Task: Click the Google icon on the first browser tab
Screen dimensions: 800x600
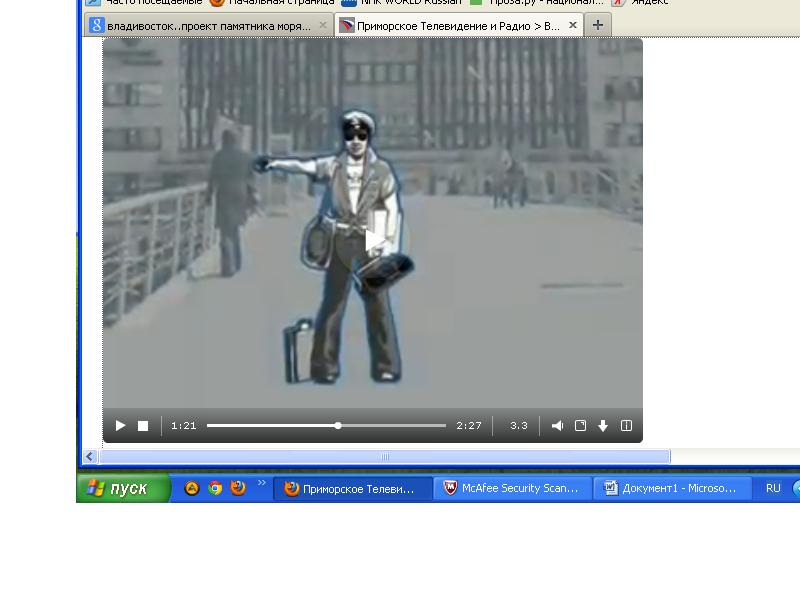Action: tap(97, 25)
